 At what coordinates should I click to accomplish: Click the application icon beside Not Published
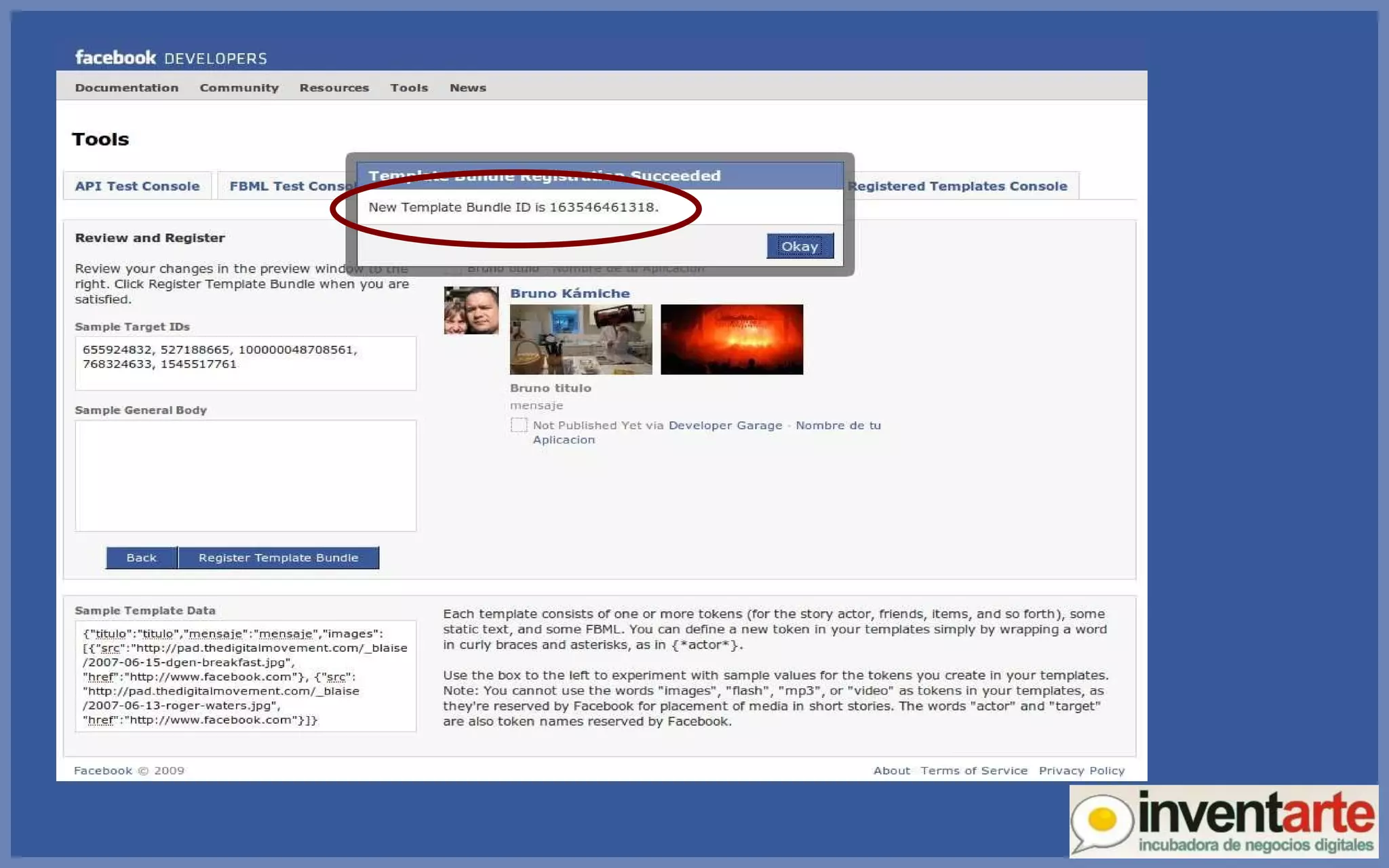(x=519, y=425)
